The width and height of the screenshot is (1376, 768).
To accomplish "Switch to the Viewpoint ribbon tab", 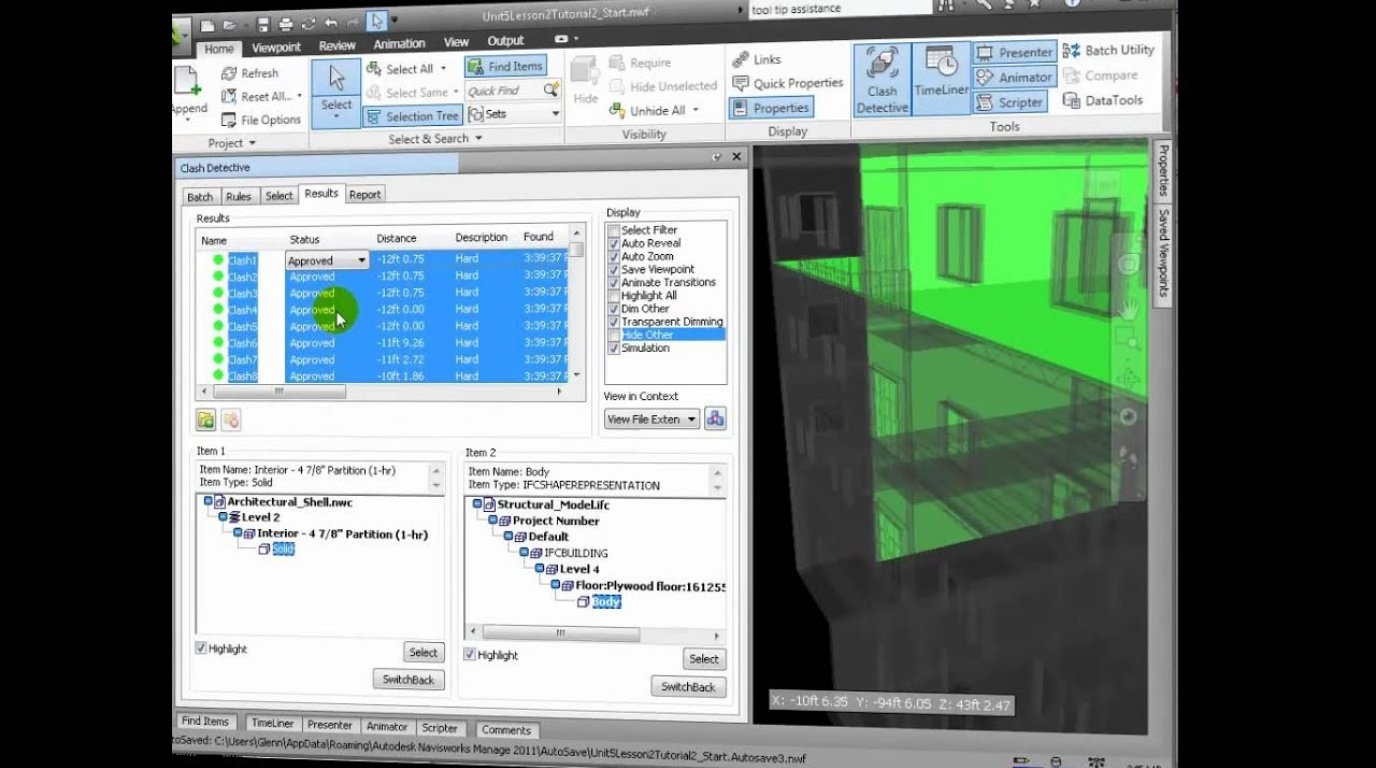I will click(x=277, y=47).
